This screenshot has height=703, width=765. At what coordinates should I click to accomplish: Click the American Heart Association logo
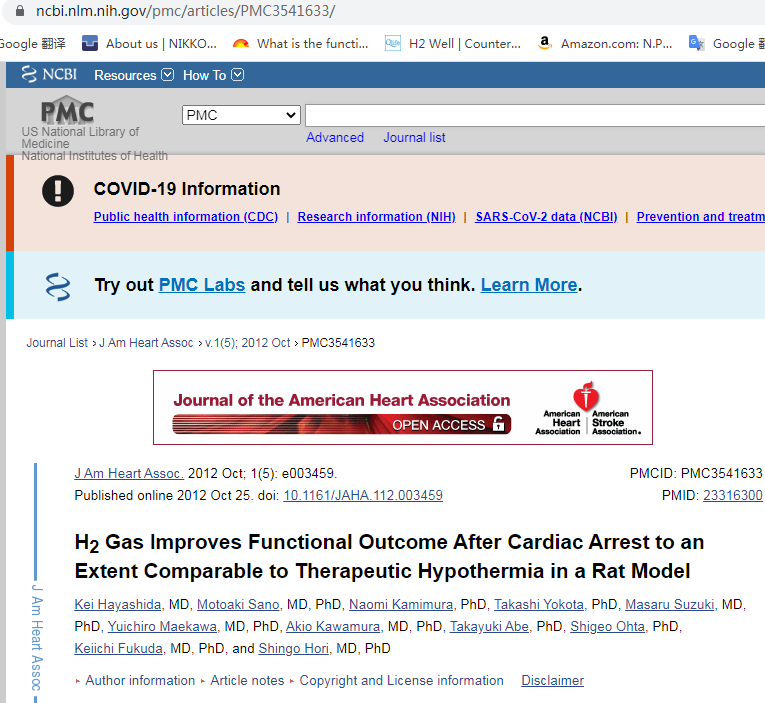588,408
